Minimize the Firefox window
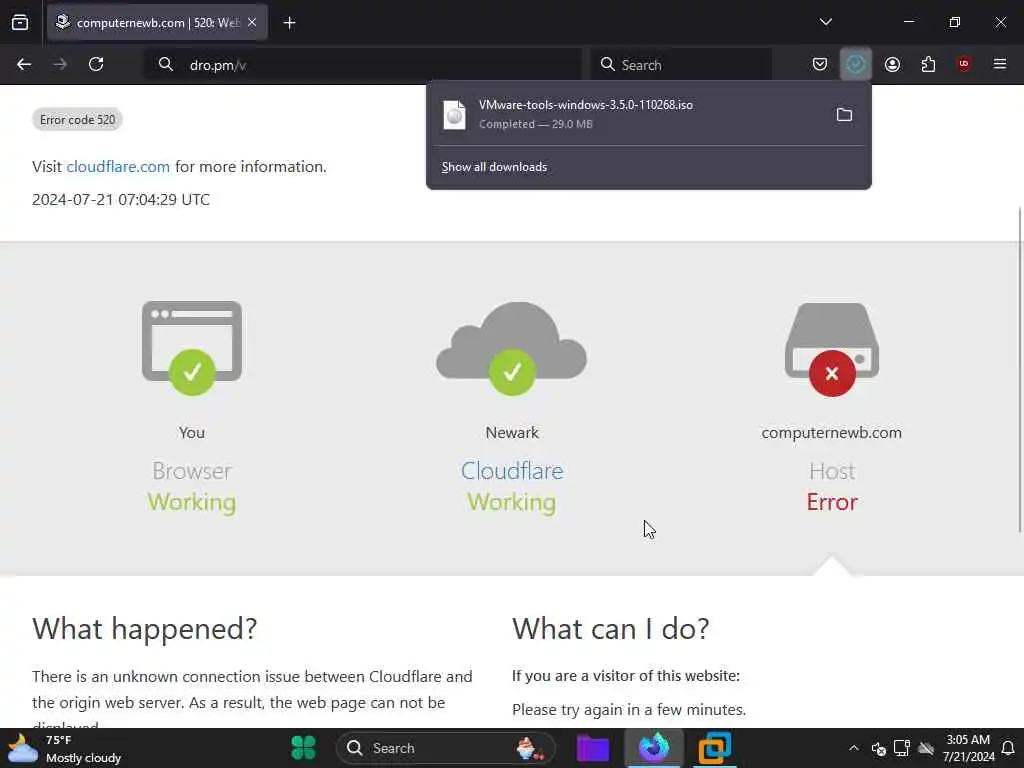Screen dimensions: 1024x768 click(x=908, y=22)
